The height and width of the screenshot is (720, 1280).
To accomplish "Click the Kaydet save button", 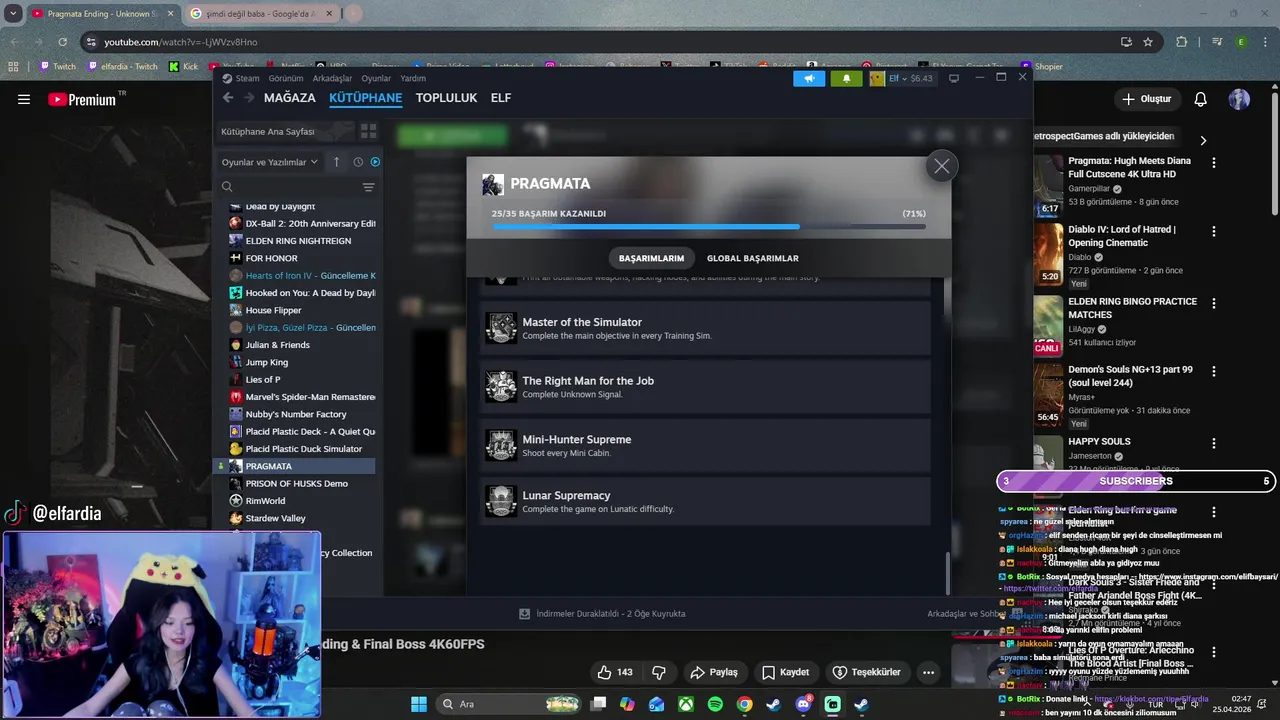I will point(785,672).
